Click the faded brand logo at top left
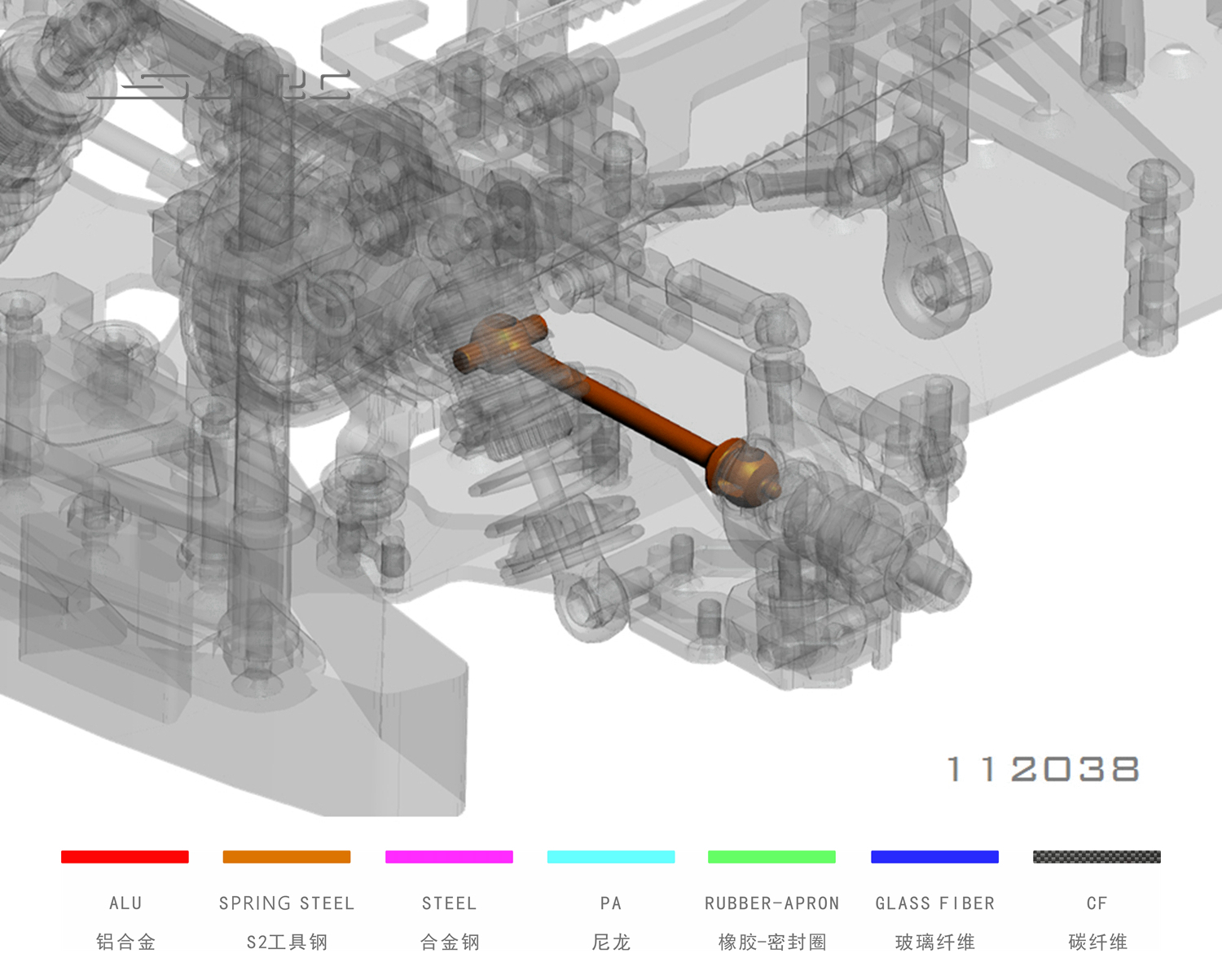1222x980 pixels. click(x=218, y=86)
